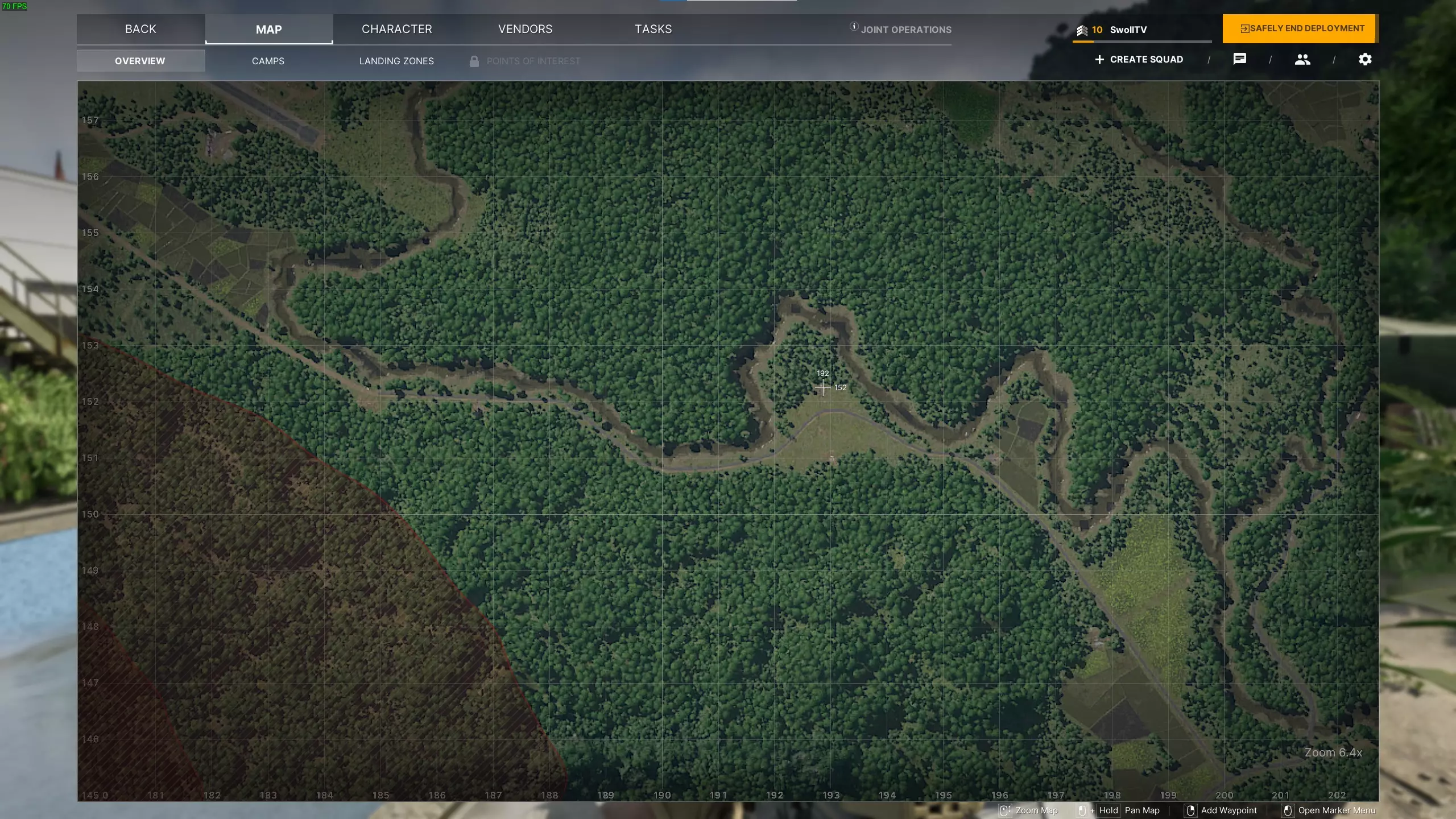The width and height of the screenshot is (1456, 819).
Task: Click the Joint Operations info icon
Action: tap(854, 26)
